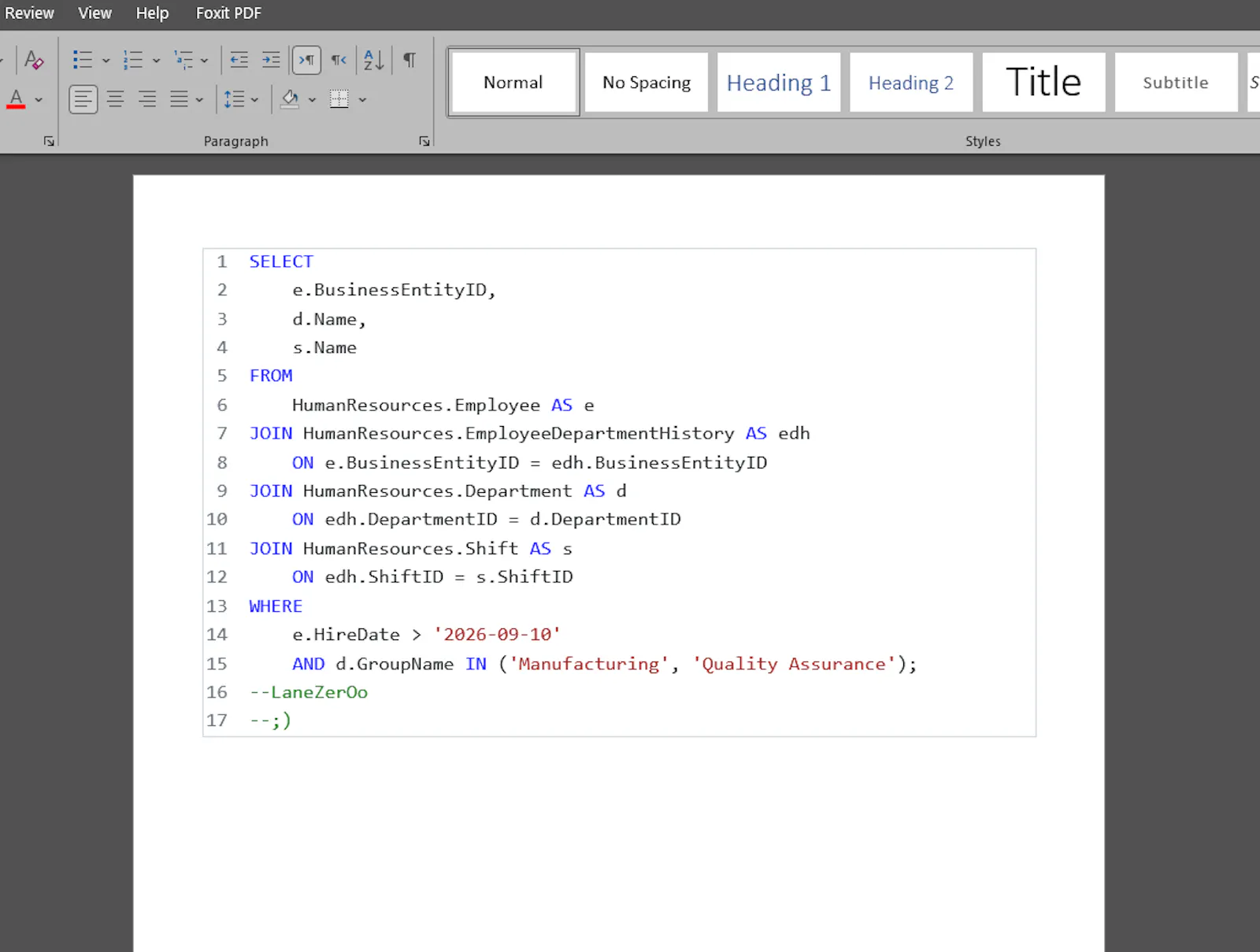Toggle Align Left paragraph alignment
This screenshot has height=952, width=1260.
click(83, 99)
